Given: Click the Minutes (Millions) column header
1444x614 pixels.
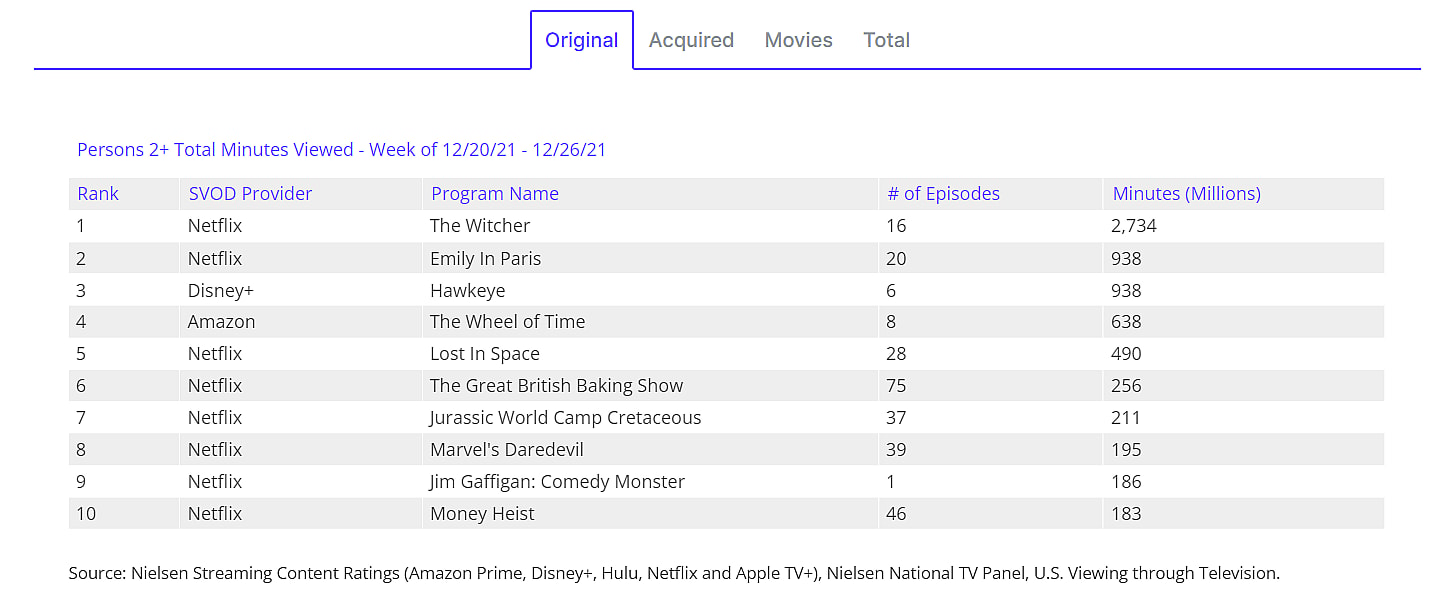Looking at the screenshot, I should click(1186, 194).
